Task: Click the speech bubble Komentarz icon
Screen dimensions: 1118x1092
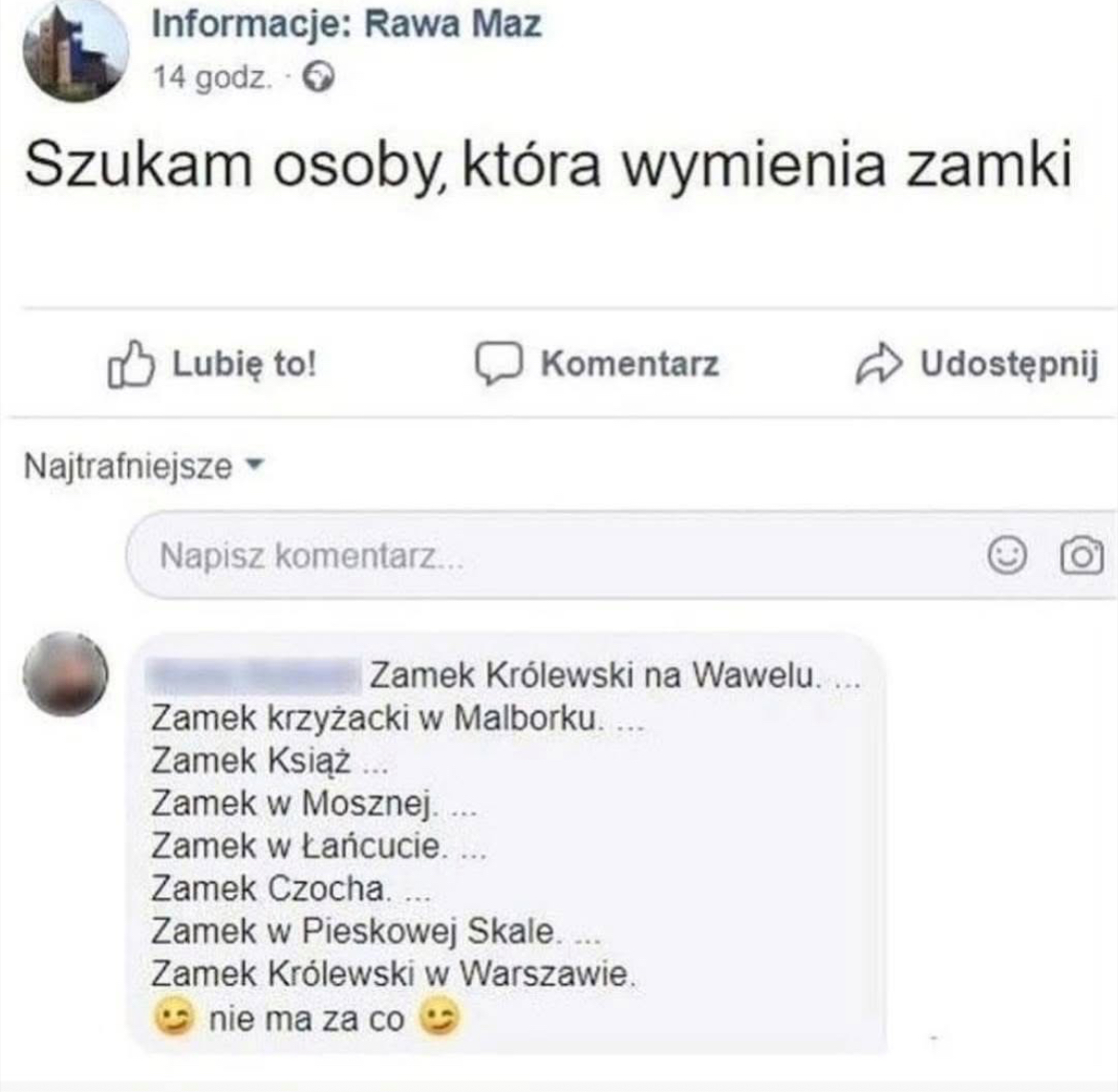Action: point(499,364)
